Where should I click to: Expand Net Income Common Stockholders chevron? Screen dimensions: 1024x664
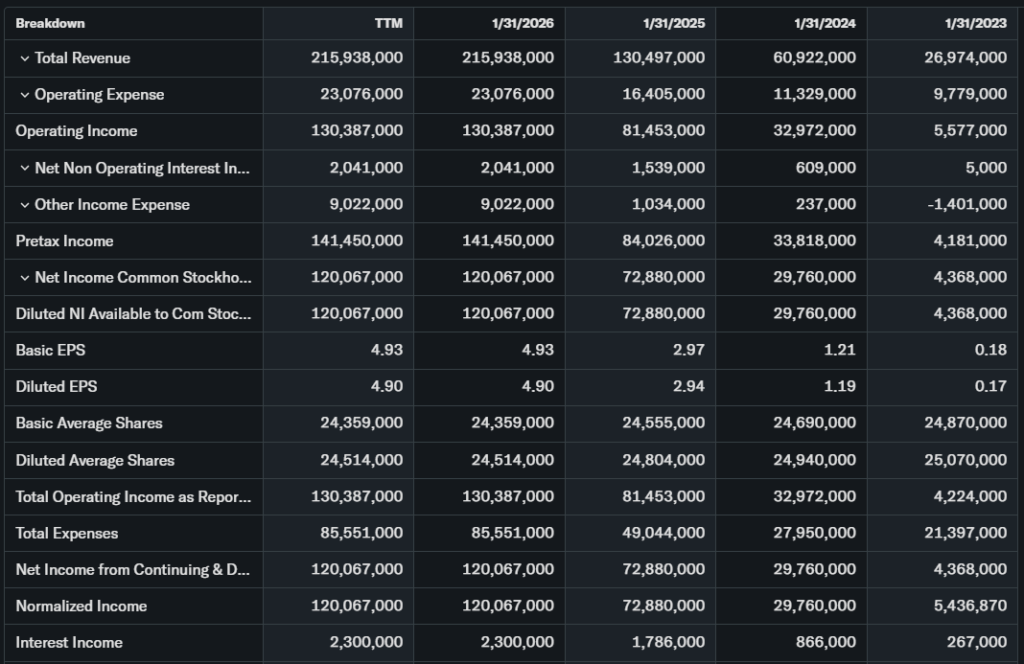tap(25, 278)
